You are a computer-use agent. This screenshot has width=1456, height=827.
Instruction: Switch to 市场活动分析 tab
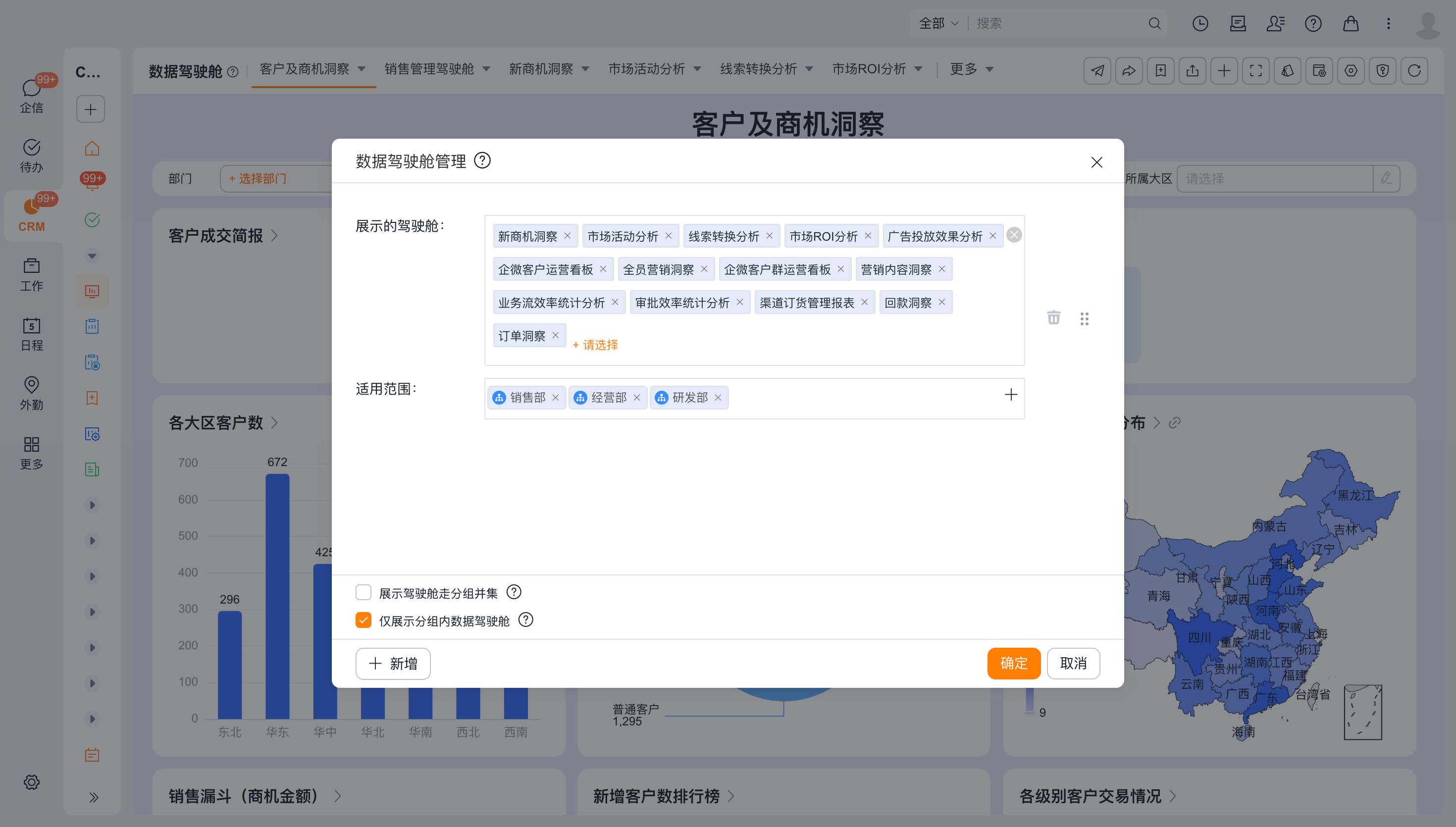(x=646, y=69)
